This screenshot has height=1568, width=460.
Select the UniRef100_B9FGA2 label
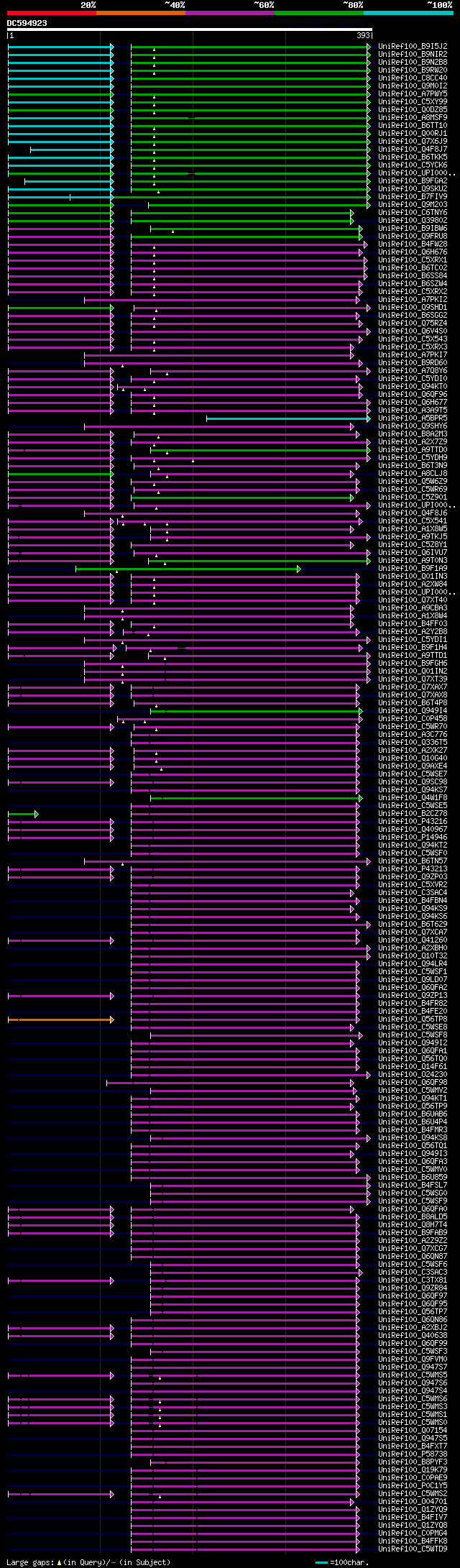click(x=413, y=180)
